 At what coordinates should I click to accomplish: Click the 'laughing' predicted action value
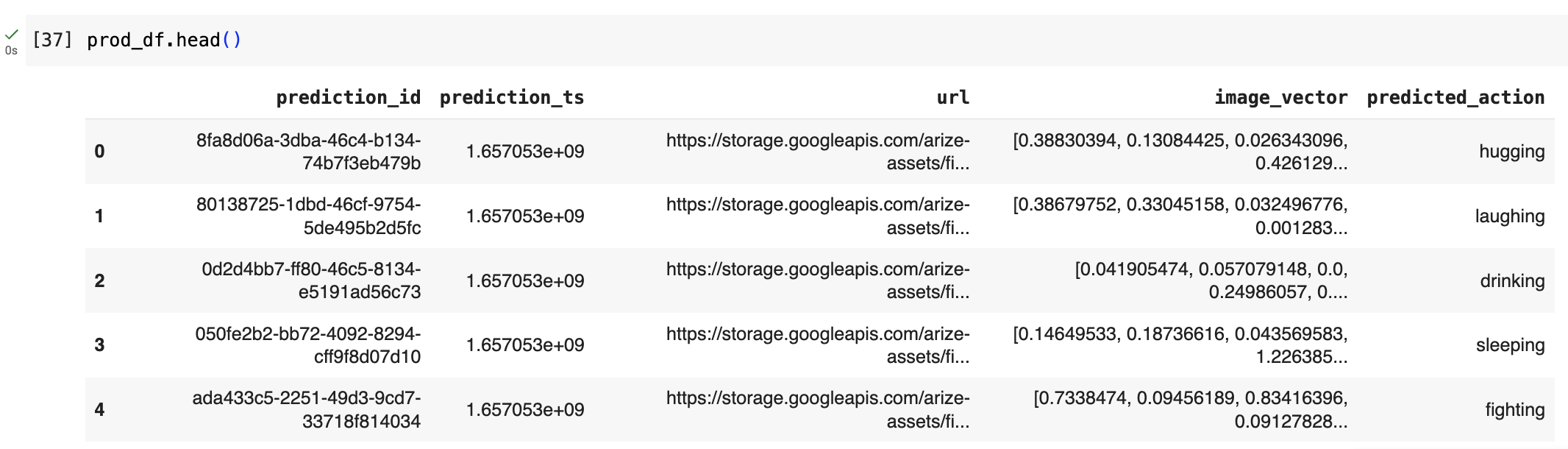point(1510,216)
